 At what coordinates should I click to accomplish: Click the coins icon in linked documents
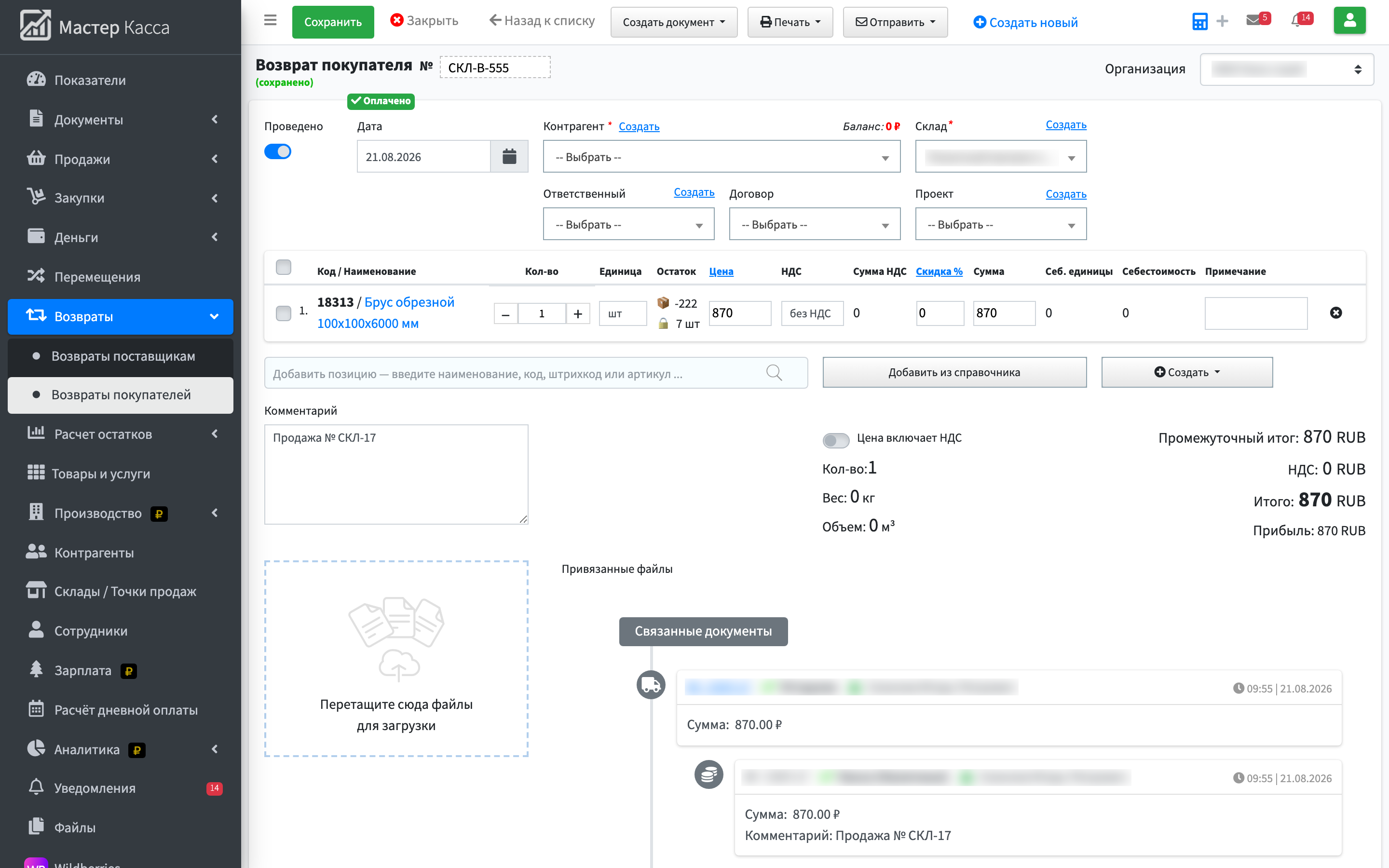pyautogui.click(x=709, y=774)
